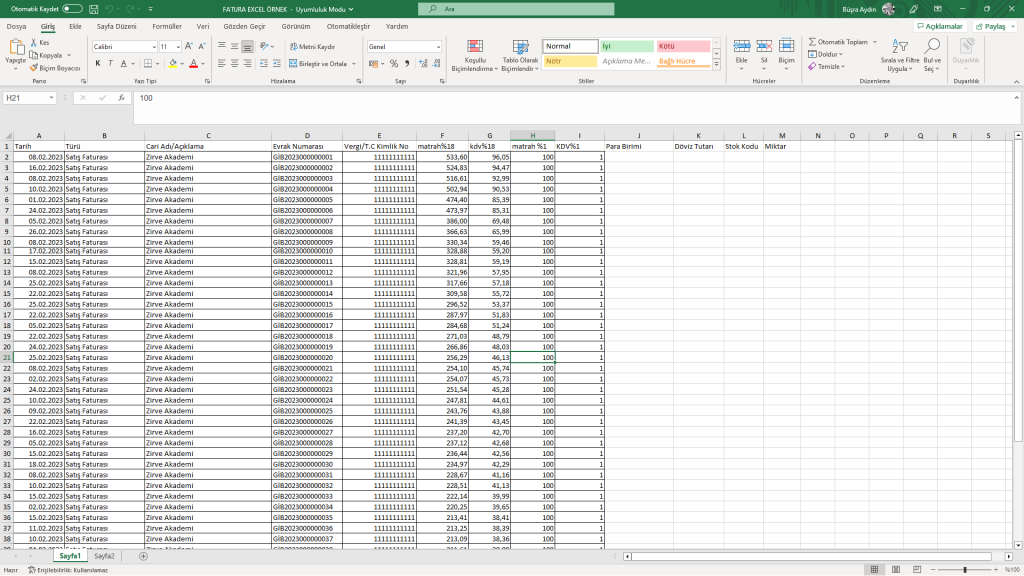Toggle Wrap Text (Metni Kaydır)
Image resolution: width=1024 pixels, height=576 pixels.
(311, 46)
